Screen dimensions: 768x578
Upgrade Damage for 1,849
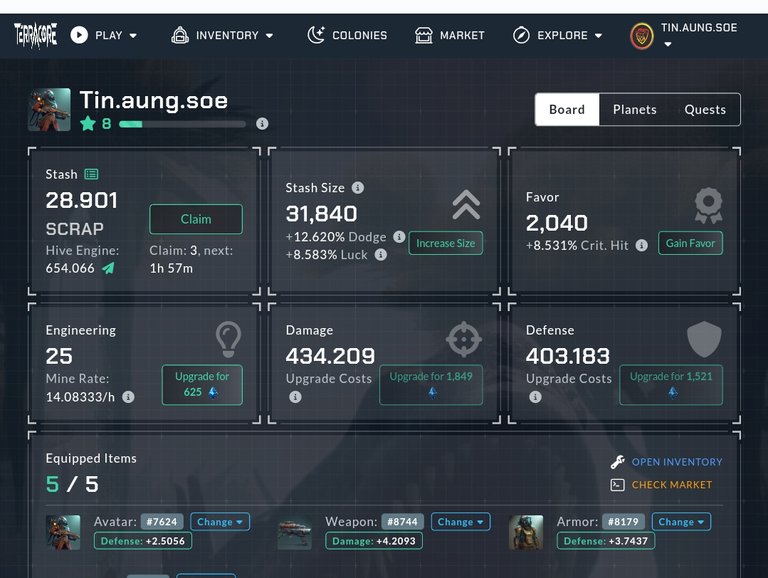pos(431,385)
